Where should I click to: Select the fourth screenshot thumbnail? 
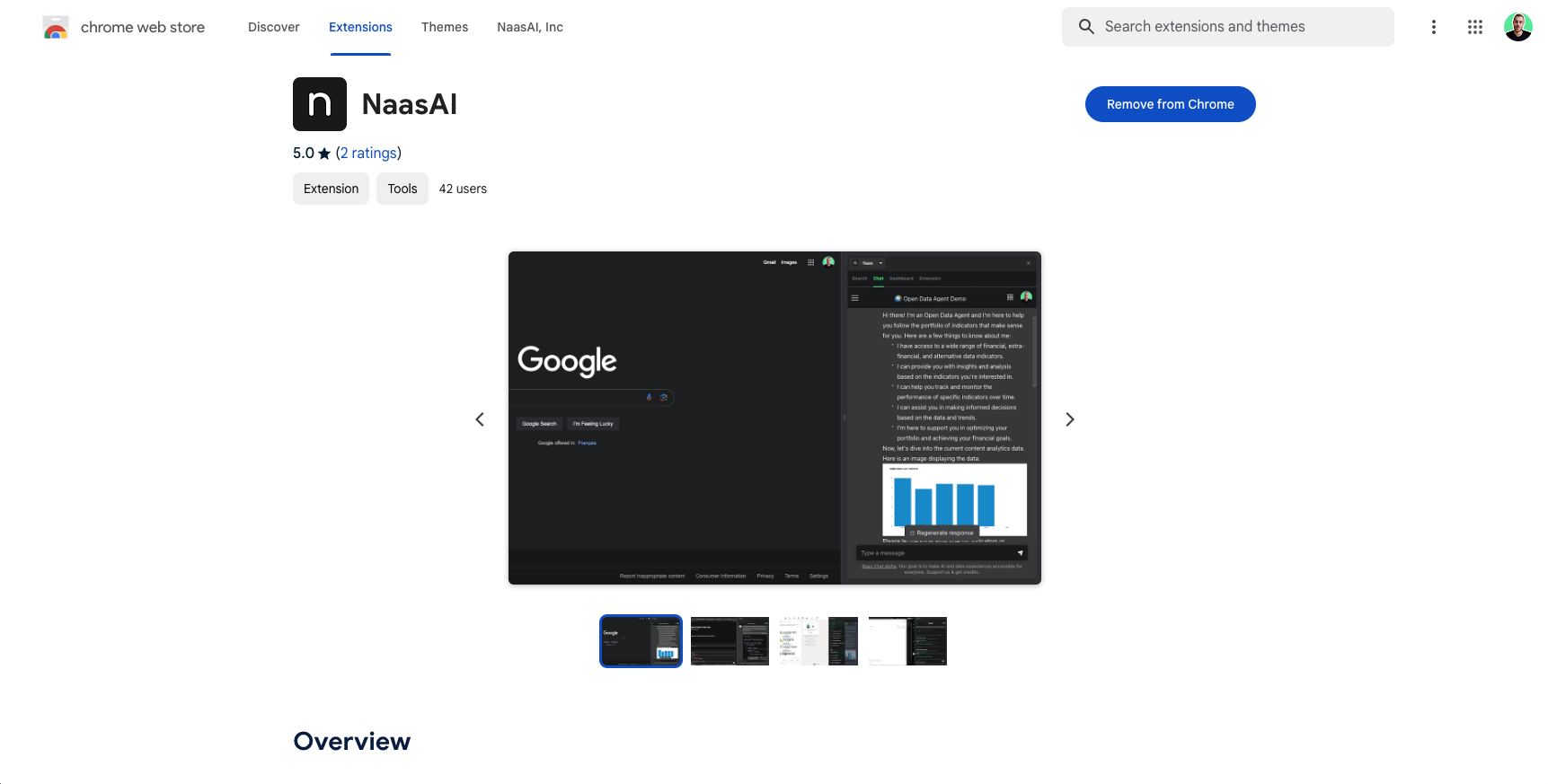click(x=907, y=641)
